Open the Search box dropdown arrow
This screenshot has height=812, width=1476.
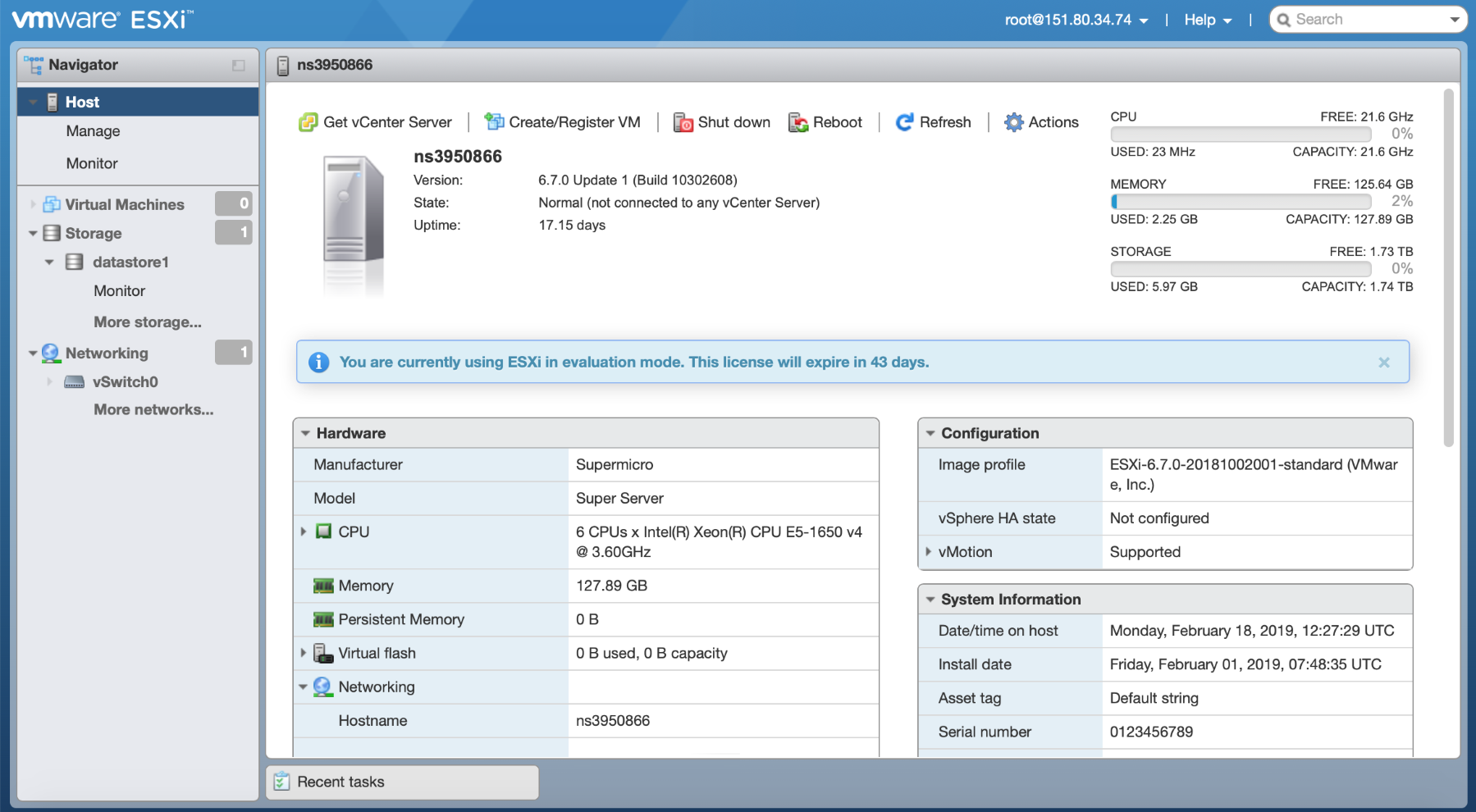coord(1455,20)
